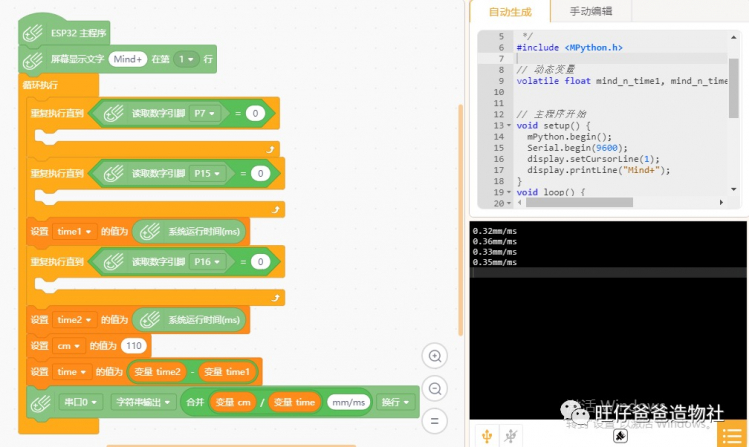Image resolution: width=749 pixels, height=447 pixels.
Task: Open the serial port USB connect icon
Action: 487,436
